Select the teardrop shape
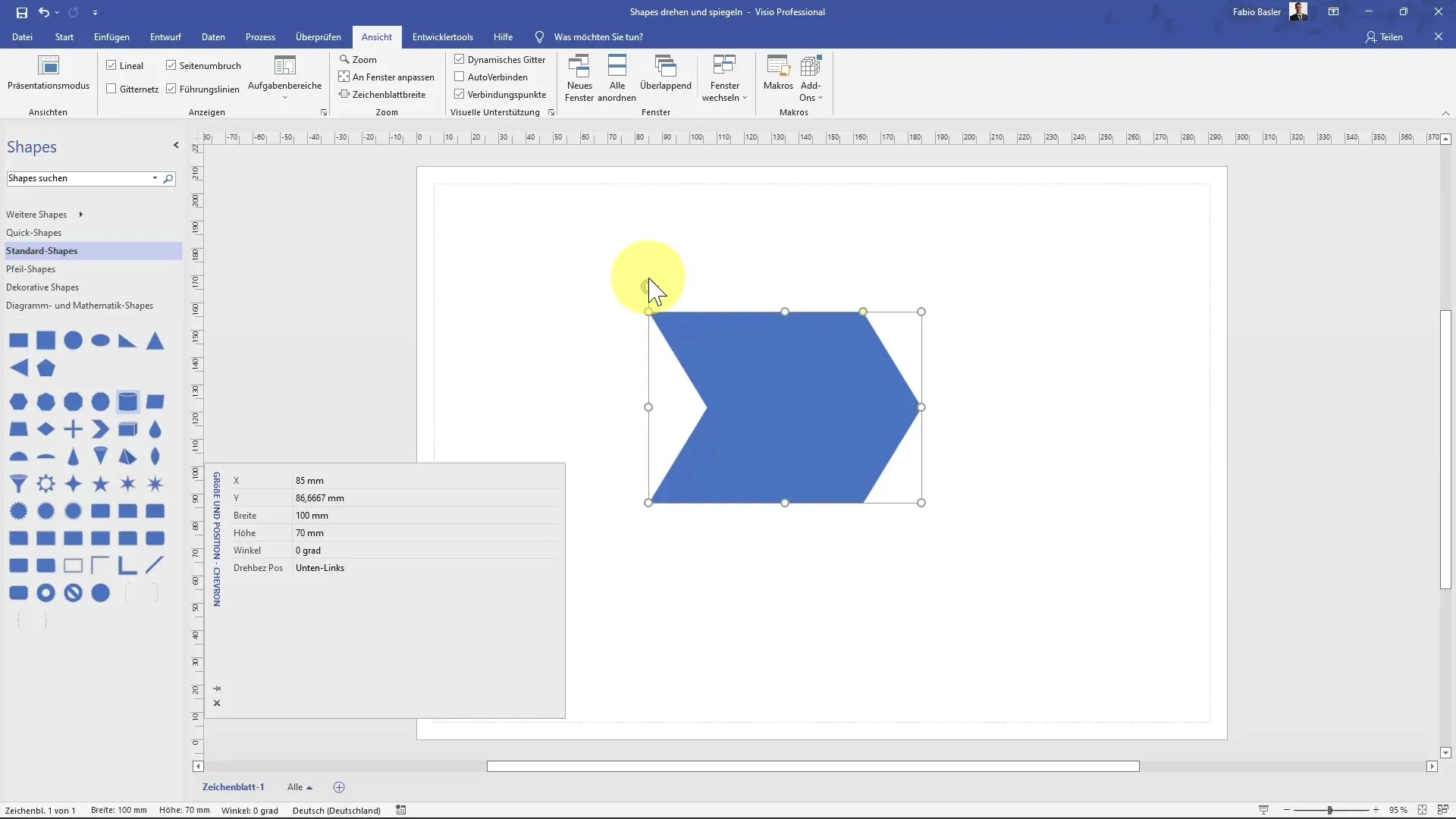Image resolution: width=1456 pixels, height=819 pixels. (x=155, y=429)
